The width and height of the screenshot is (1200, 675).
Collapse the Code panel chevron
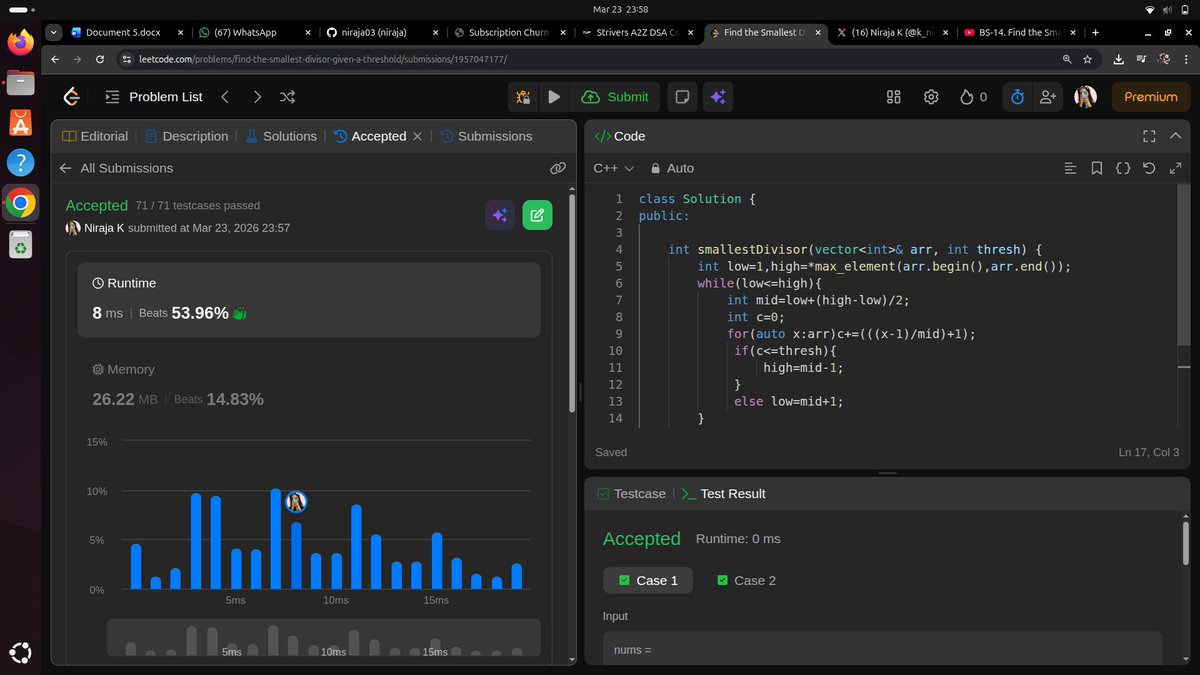click(1175, 136)
